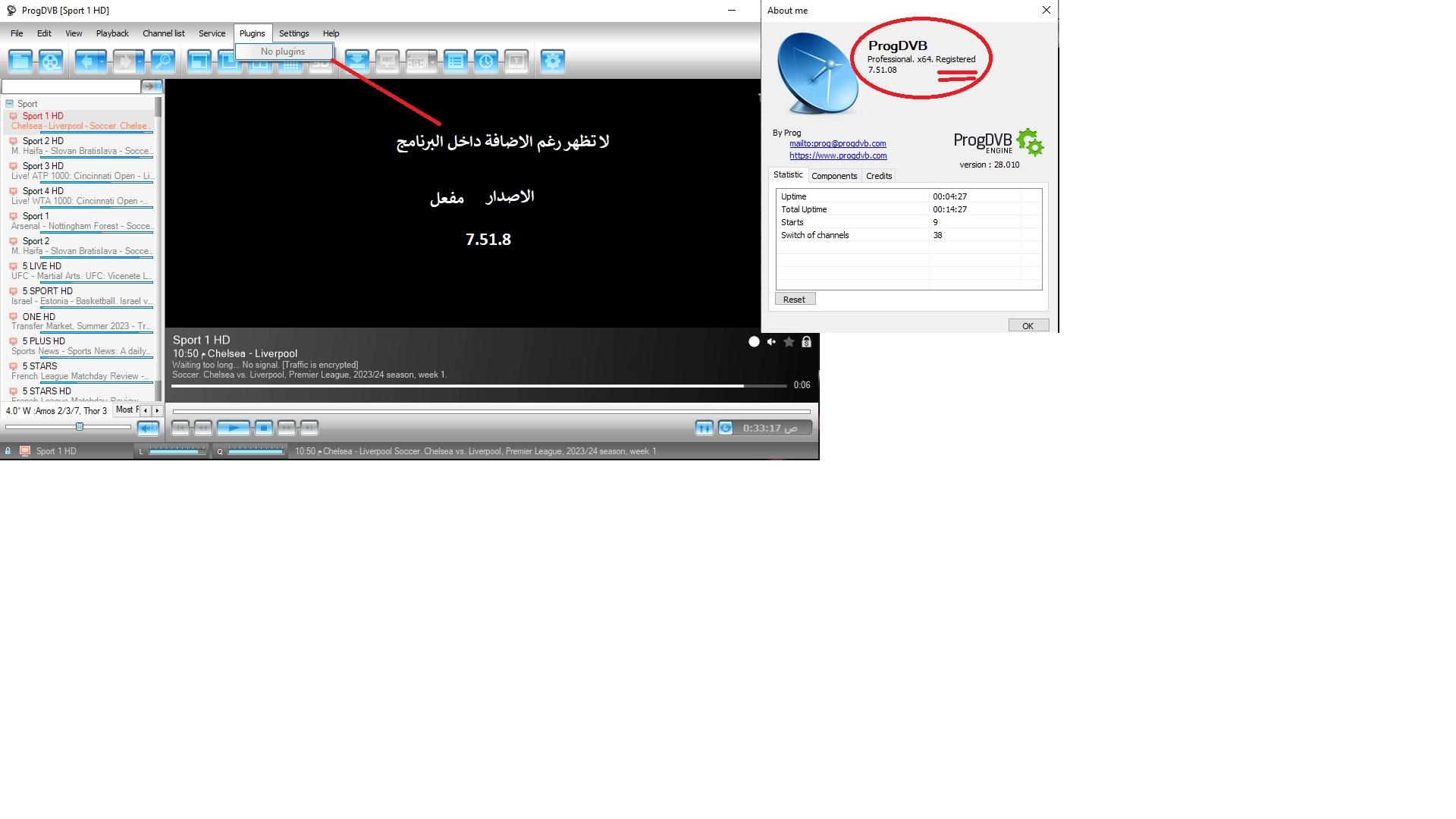
Task: Click the Stop button
Action: (x=263, y=428)
